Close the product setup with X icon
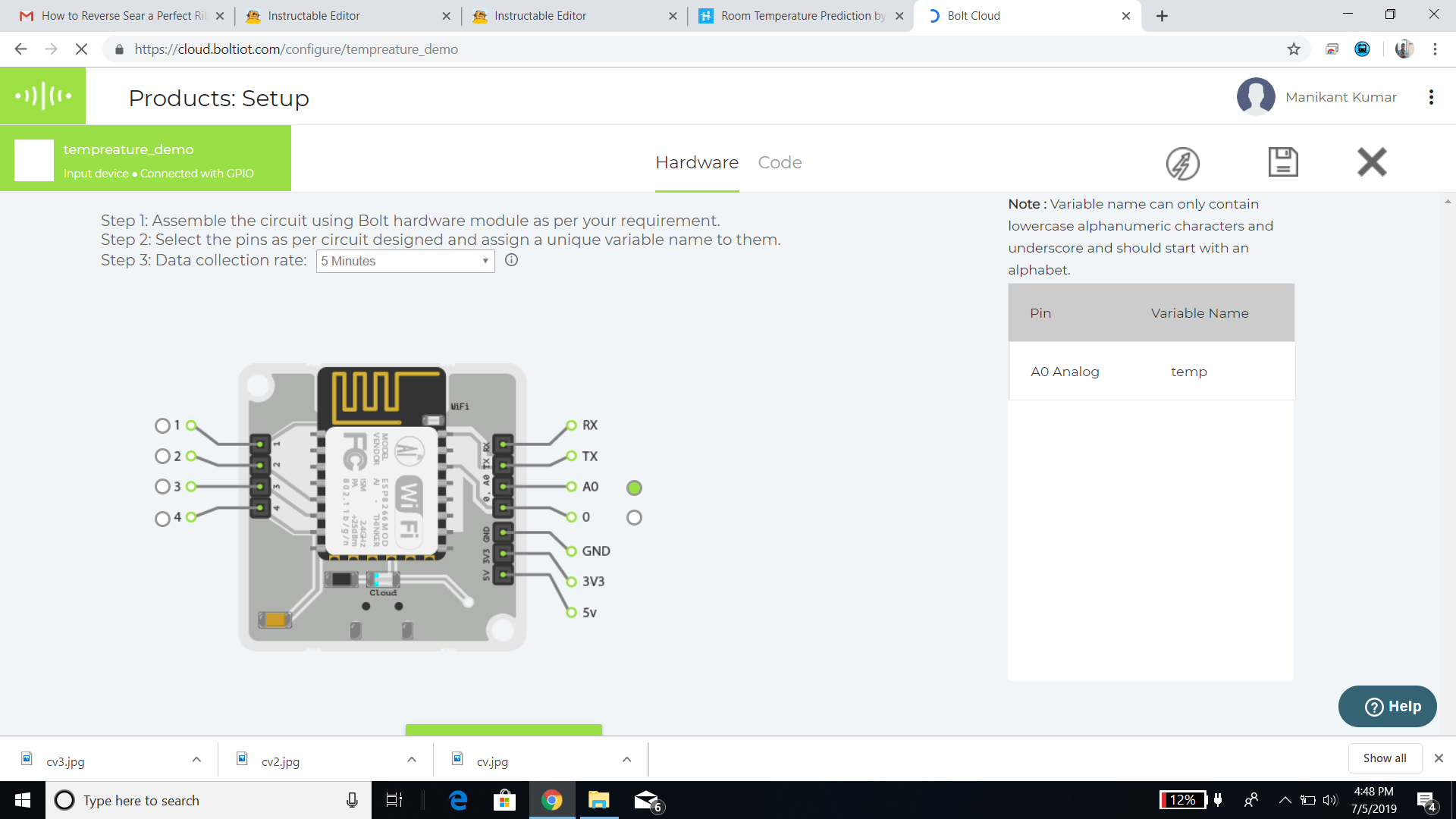The image size is (1456, 819). pyautogui.click(x=1372, y=162)
